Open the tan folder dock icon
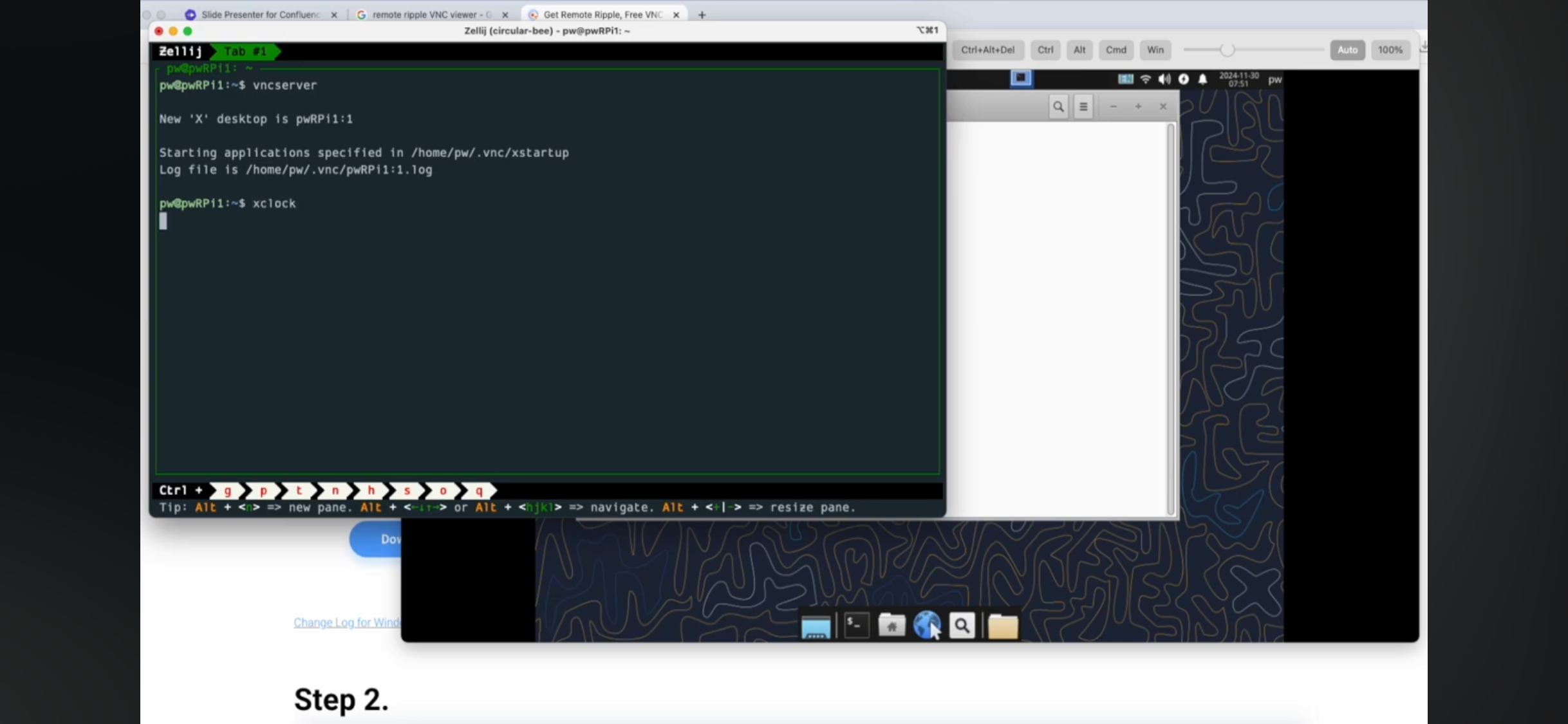 (x=1003, y=626)
